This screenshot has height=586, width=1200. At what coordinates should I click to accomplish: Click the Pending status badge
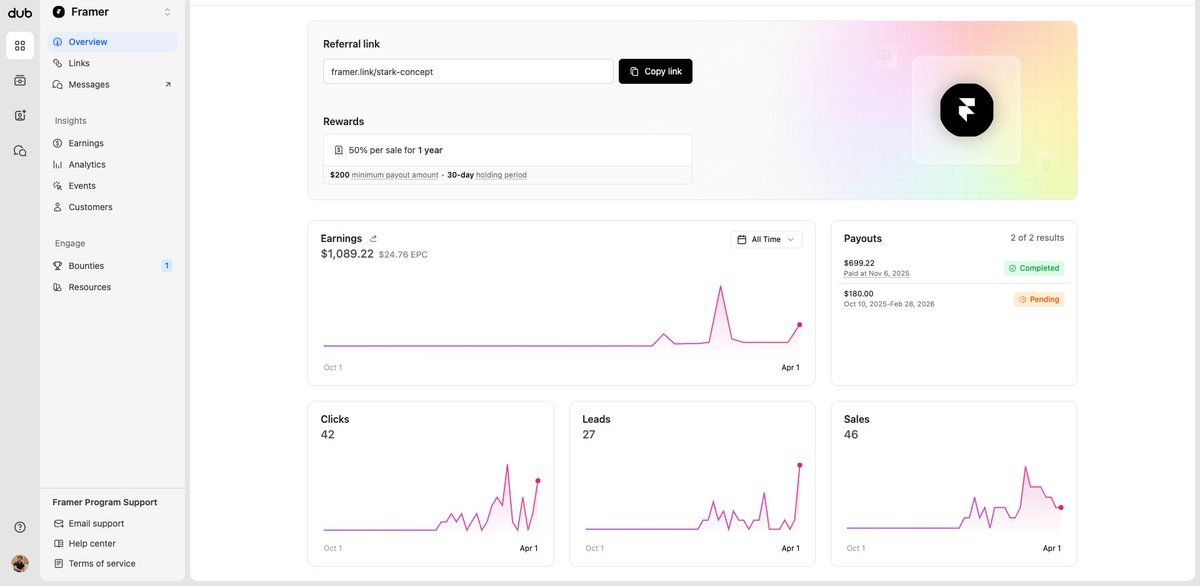coord(1038,299)
